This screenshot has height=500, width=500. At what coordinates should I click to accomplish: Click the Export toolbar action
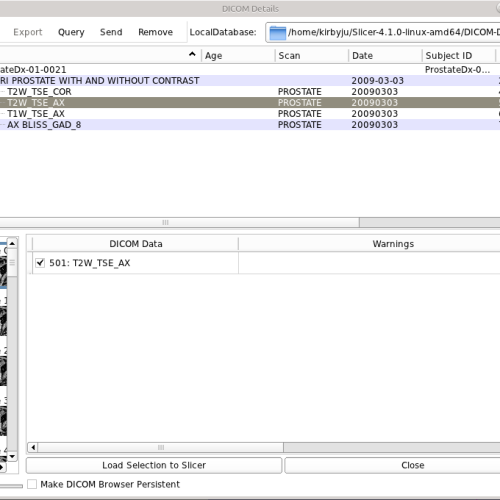tap(28, 32)
